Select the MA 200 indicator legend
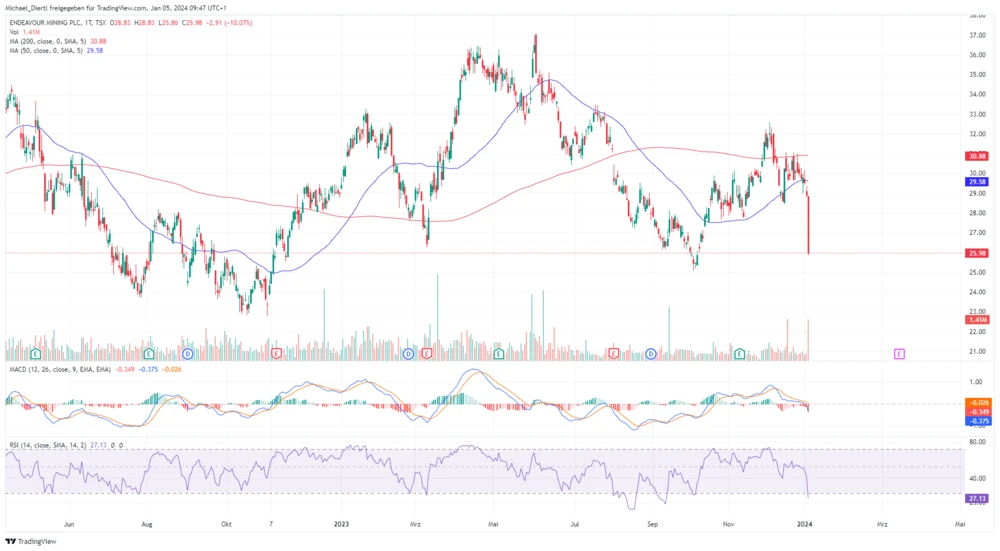Screen dimensions: 1000x551 (52, 39)
